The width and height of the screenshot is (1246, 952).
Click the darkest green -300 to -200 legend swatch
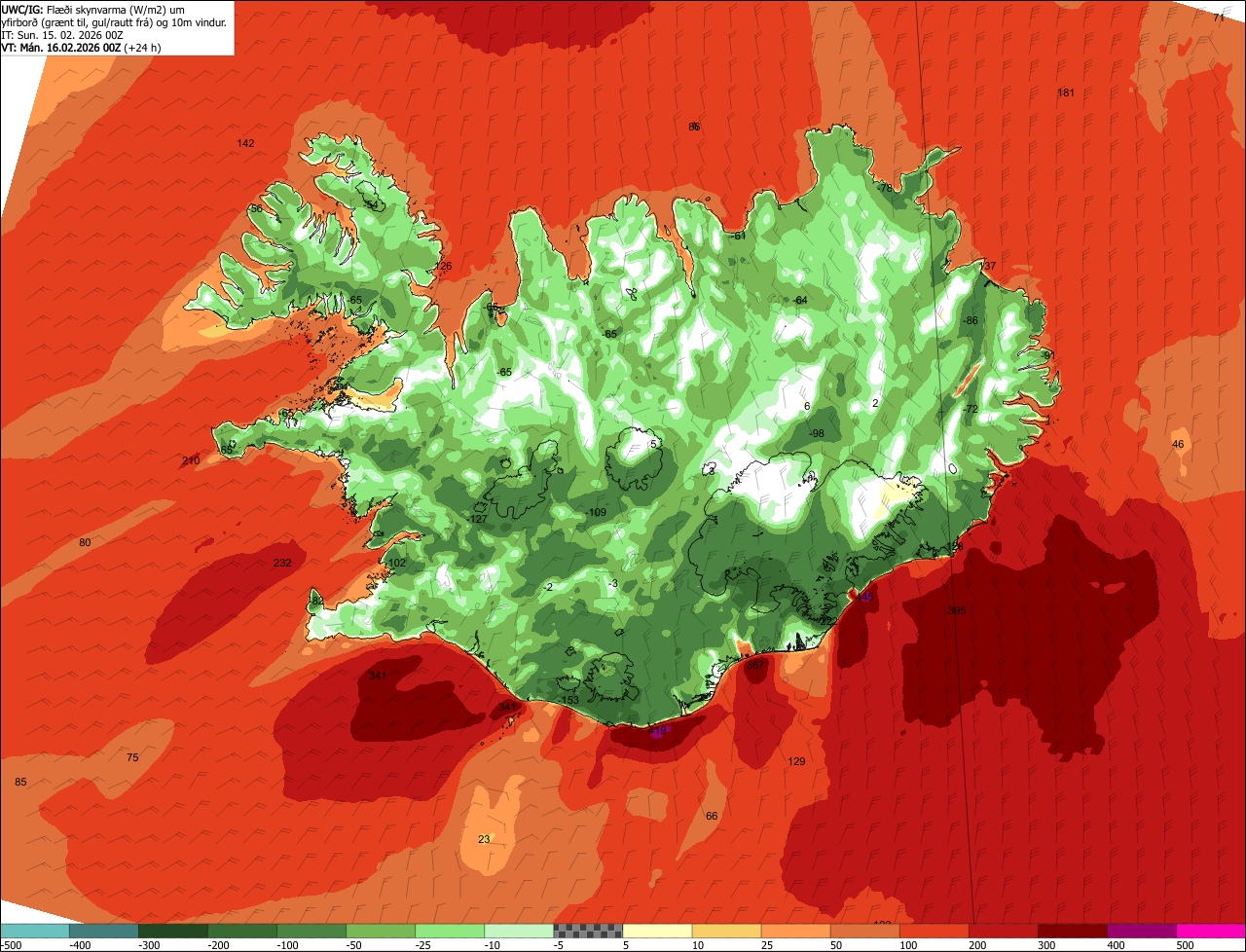tap(173, 931)
